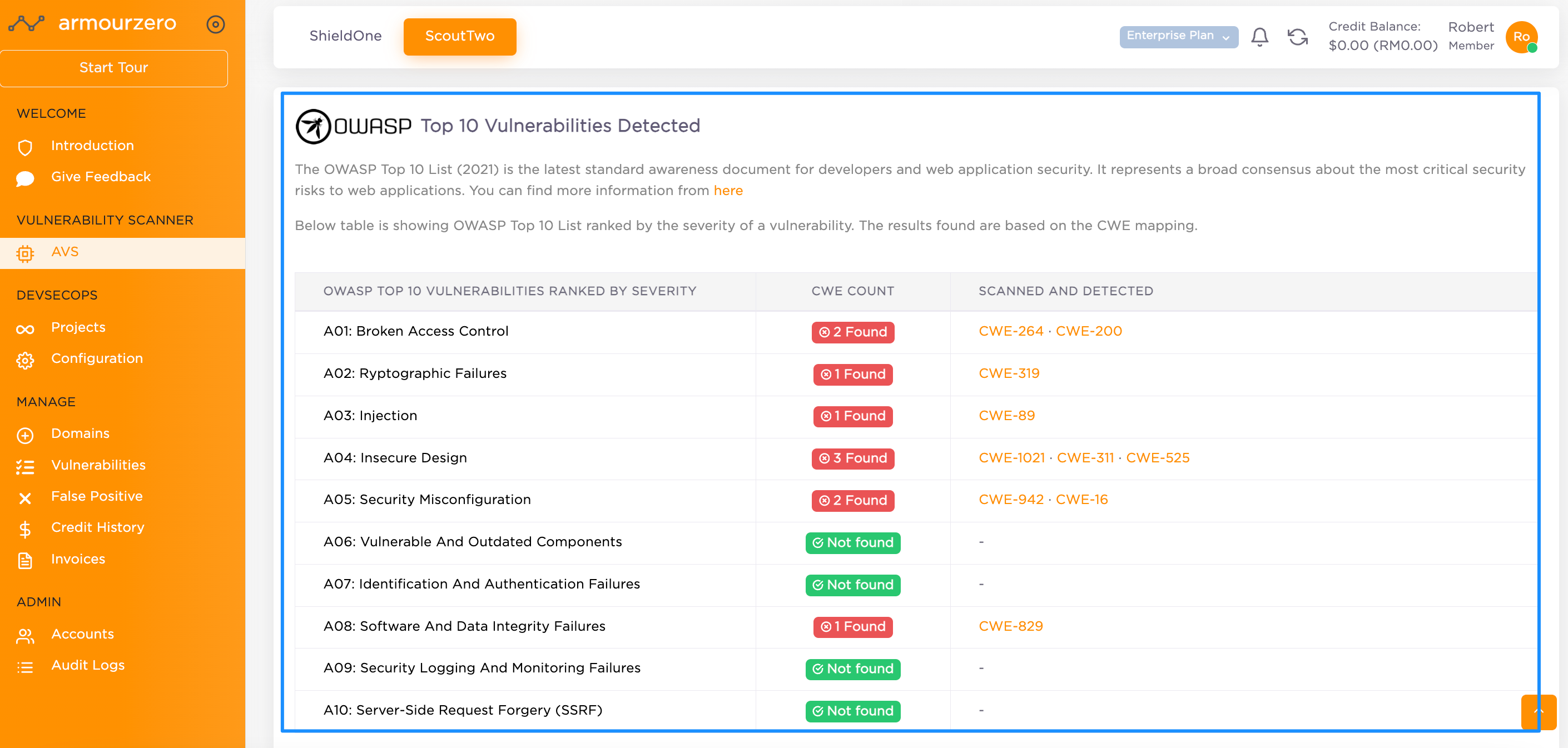Click the Credit History dollar icon
Image resolution: width=1568 pixels, height=748 pixels.
25,529
